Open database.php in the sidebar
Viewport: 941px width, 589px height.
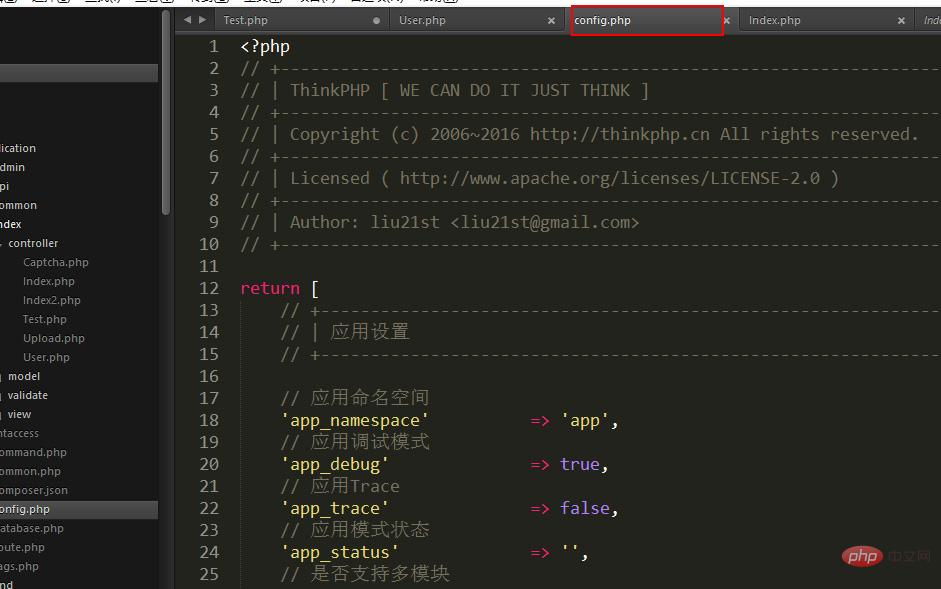(x=32, y=528)
